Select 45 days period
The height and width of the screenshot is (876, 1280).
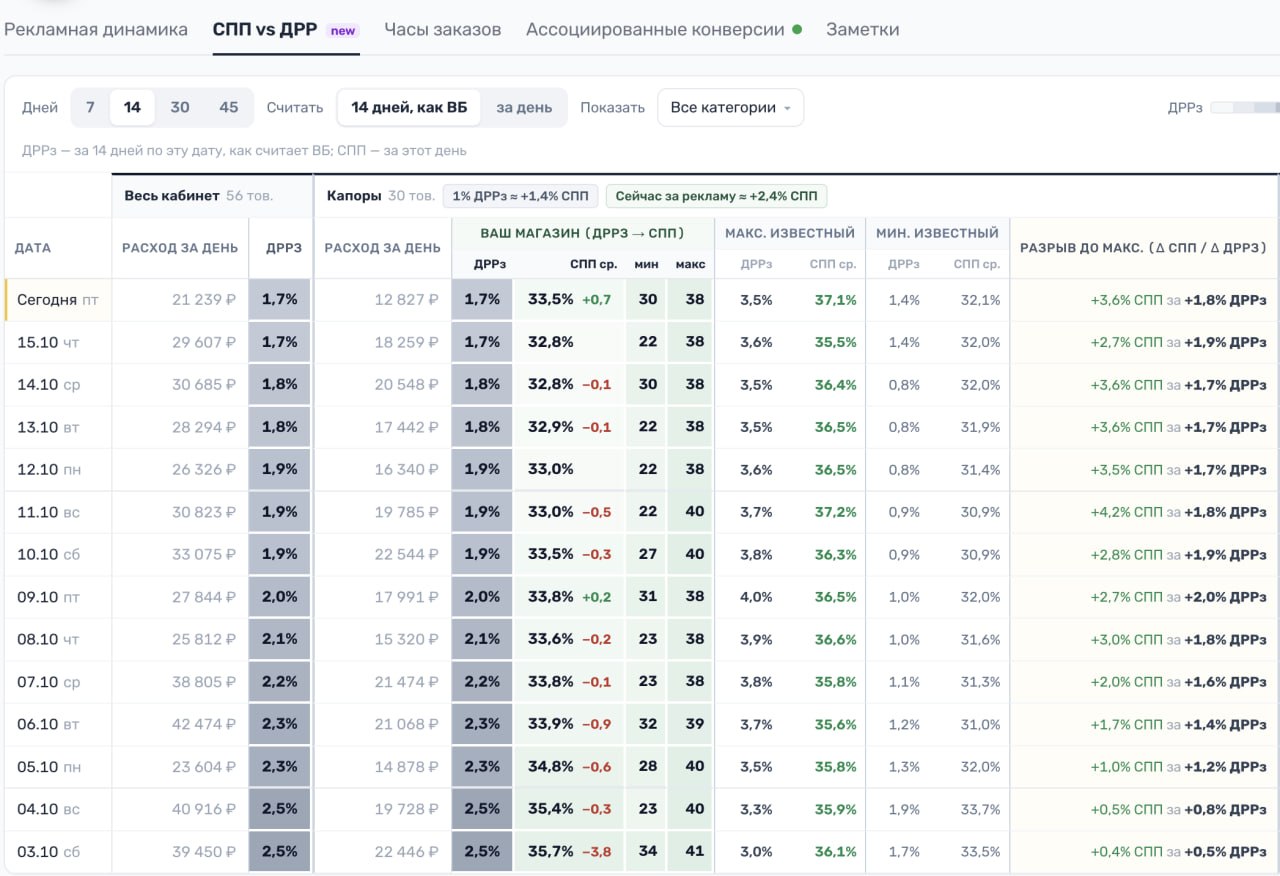point(229,107)
